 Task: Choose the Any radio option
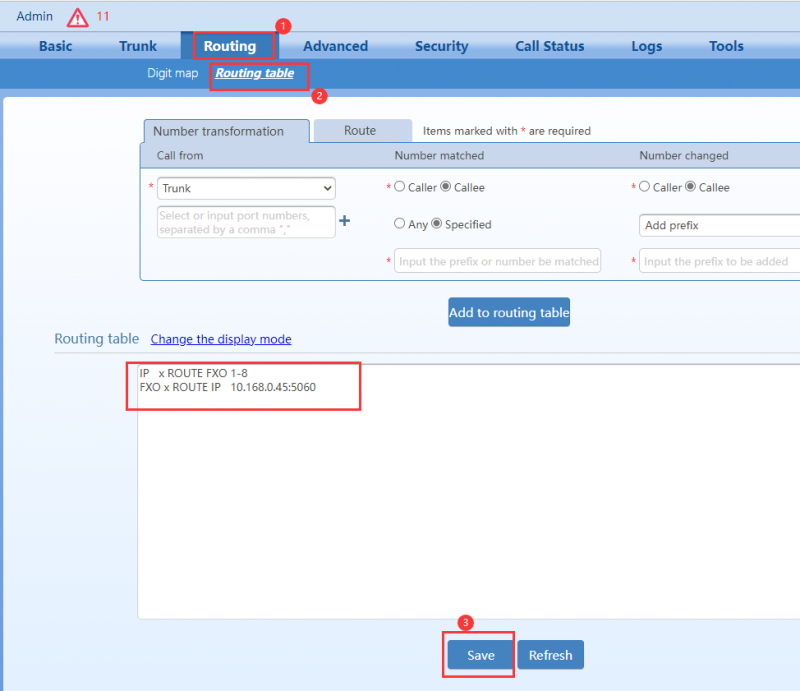tap(400, 224)
